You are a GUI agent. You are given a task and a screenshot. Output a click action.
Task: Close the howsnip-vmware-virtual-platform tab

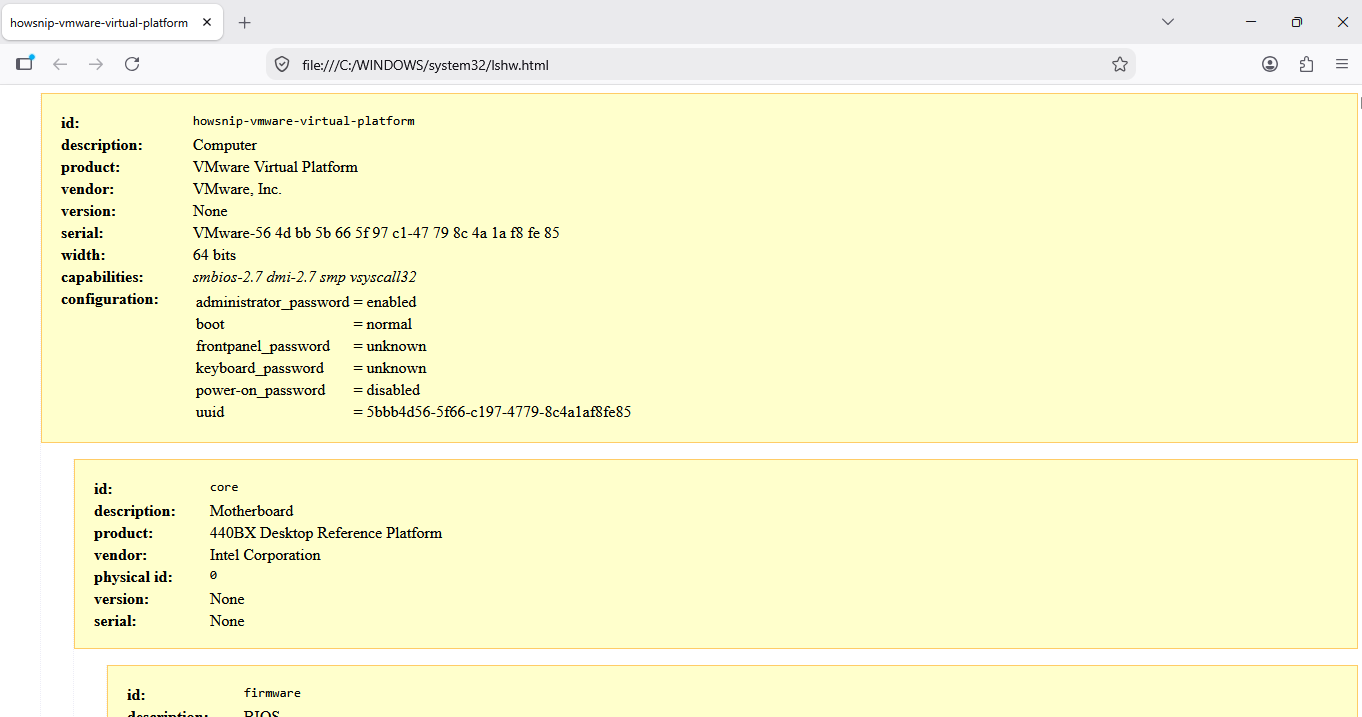pos(208,22)
